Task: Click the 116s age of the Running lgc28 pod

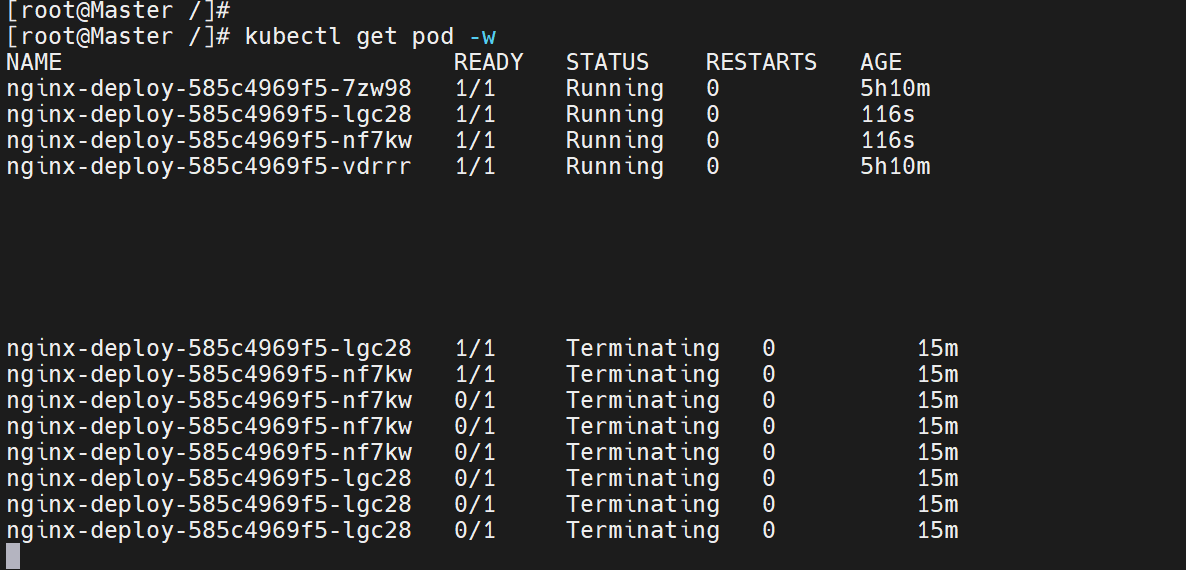Action: click(887, 114)
